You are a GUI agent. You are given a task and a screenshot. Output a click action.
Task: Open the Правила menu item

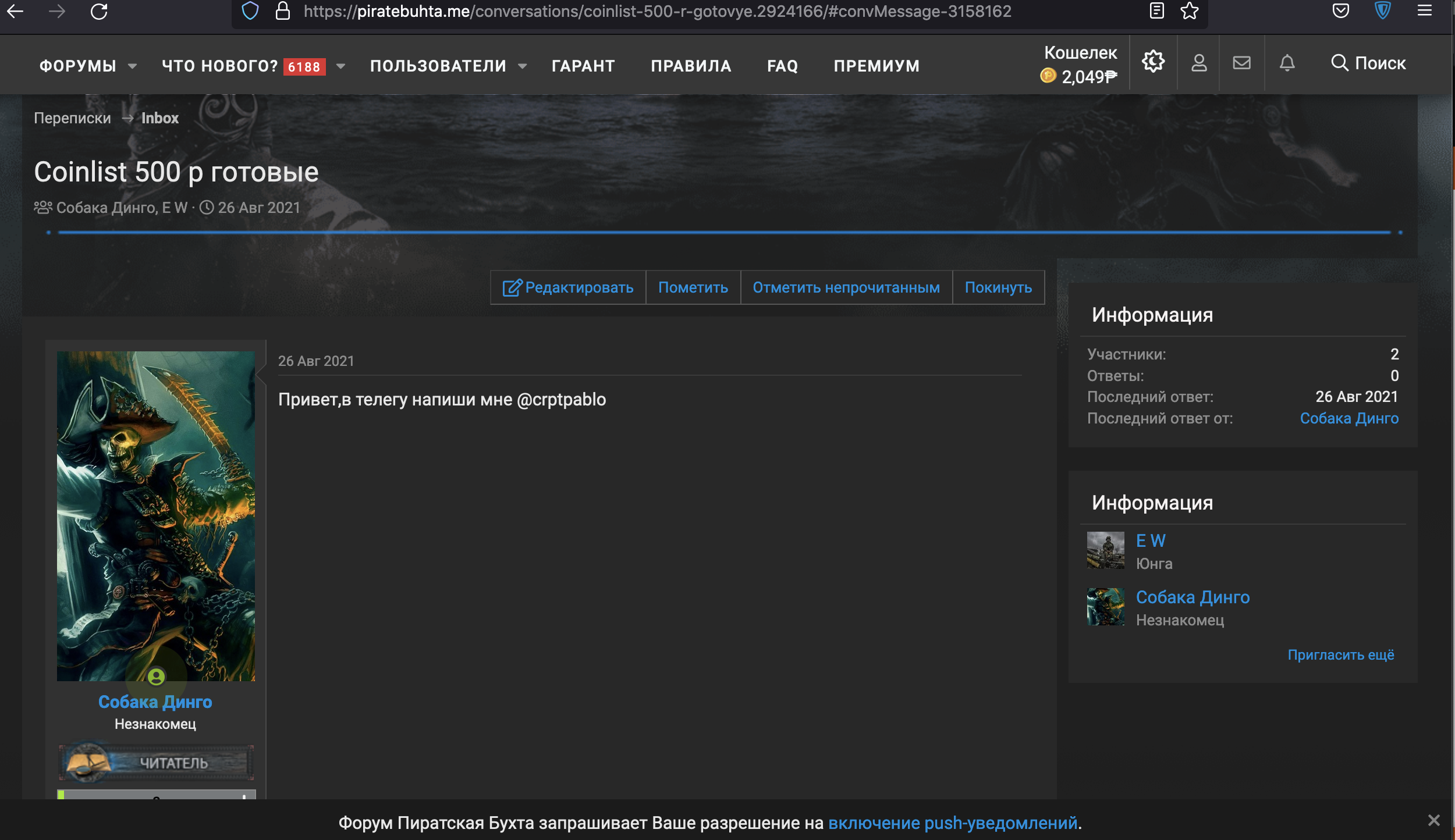691,66
